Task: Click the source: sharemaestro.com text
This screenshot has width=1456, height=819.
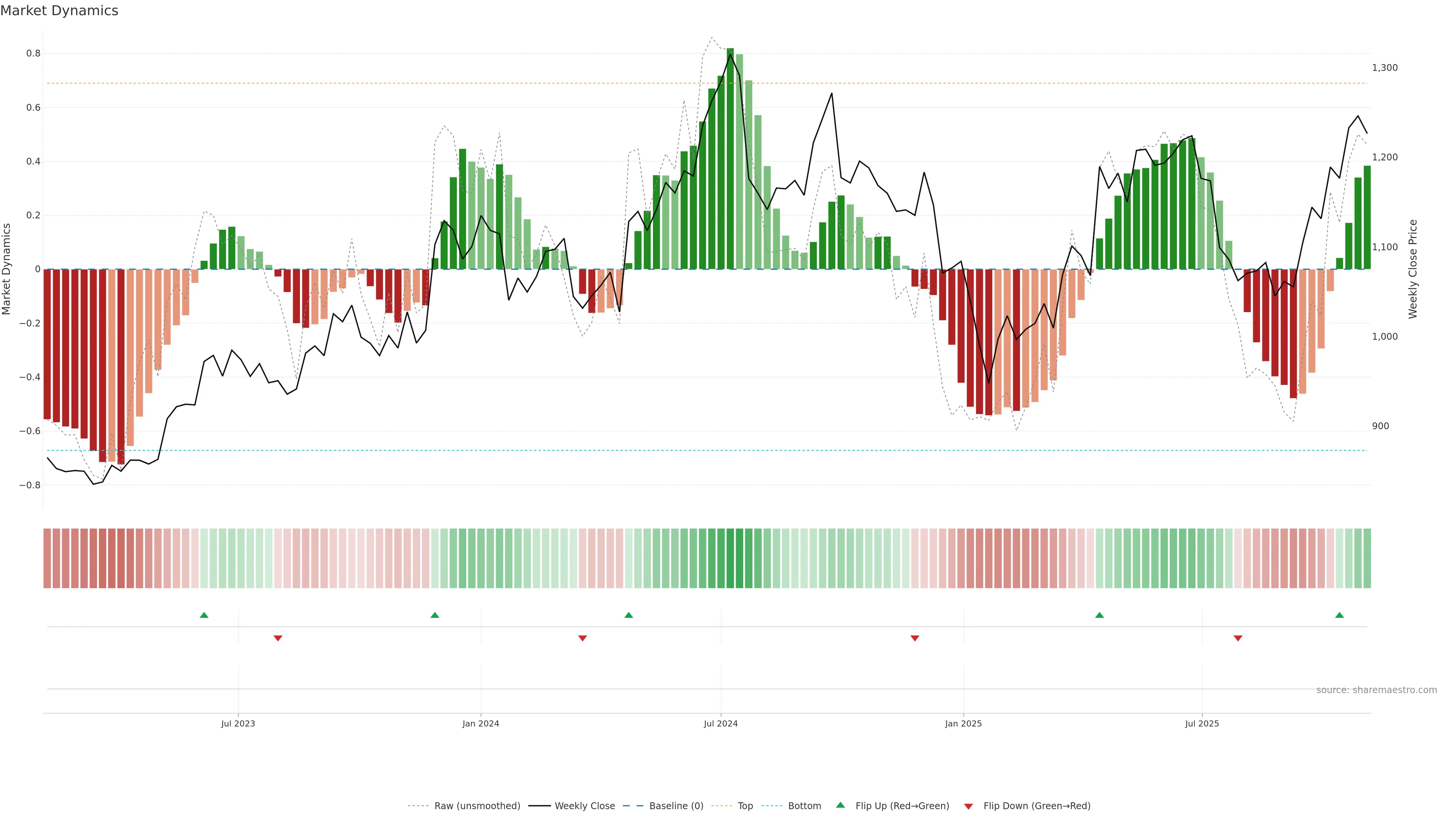Action: (x=1376, y=690)
